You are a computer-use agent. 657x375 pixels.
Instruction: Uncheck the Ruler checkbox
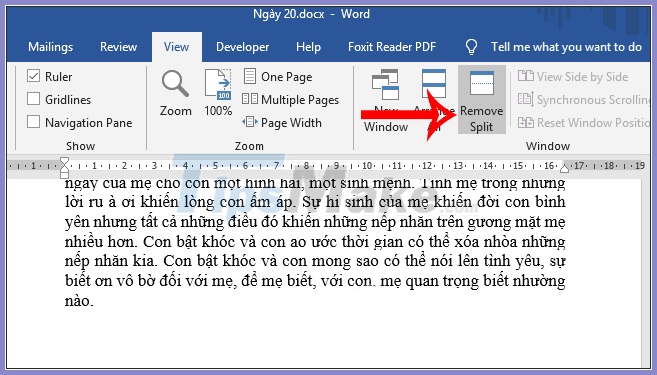34,76
